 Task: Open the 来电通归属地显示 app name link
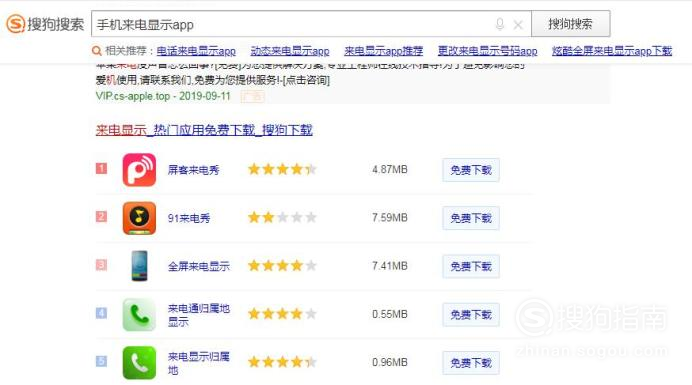tap(199, 315)
